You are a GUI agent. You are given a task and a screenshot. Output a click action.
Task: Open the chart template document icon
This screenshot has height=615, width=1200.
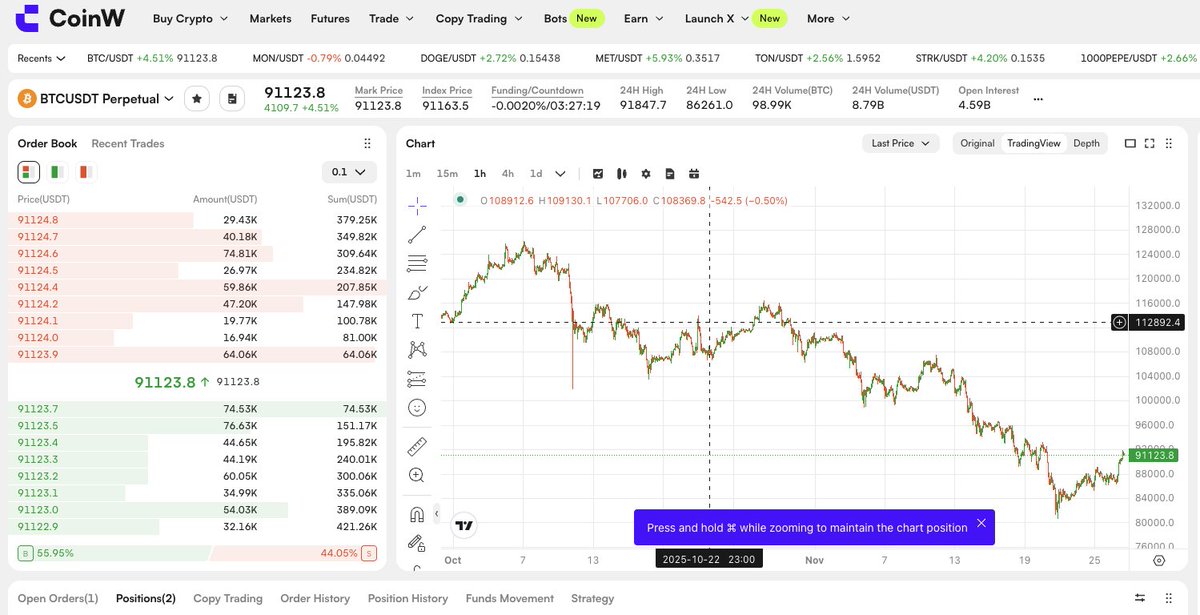click(x=670, y=173)
